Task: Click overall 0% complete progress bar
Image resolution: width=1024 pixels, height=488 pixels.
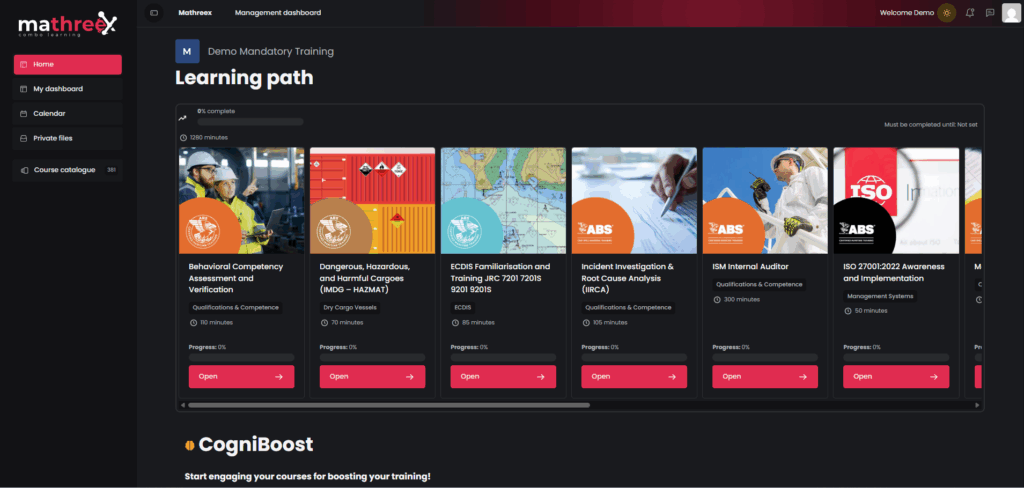Action: coord(250,122)
